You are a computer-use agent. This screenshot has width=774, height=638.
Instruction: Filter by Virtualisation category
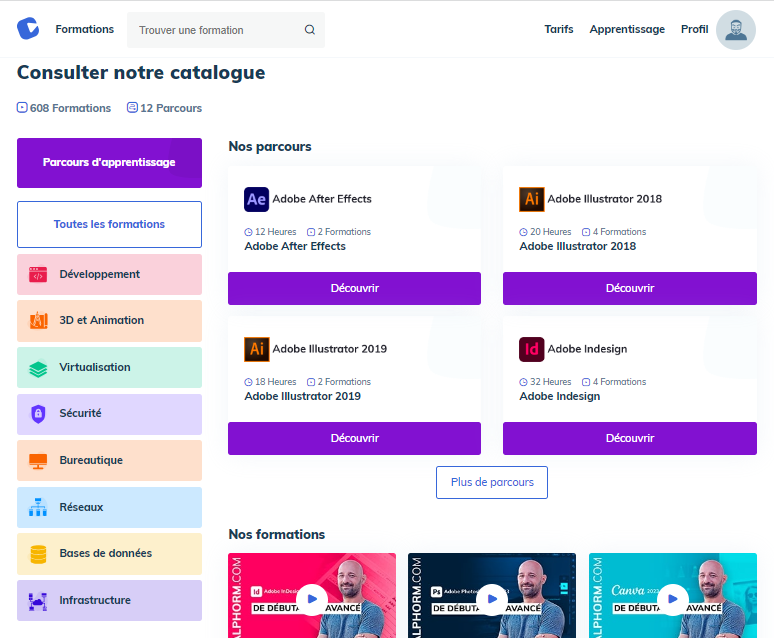tap(110, 367)
